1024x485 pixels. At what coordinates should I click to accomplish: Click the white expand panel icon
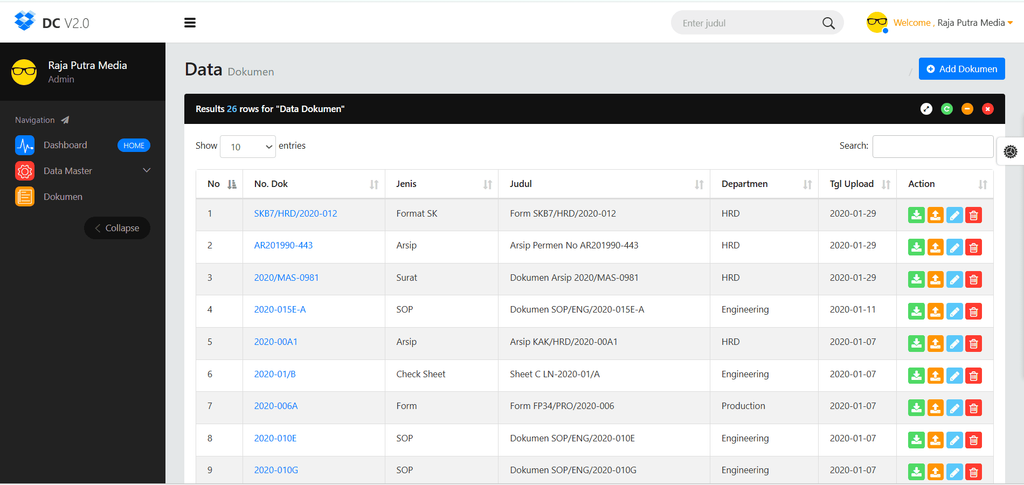pos(926,109)
